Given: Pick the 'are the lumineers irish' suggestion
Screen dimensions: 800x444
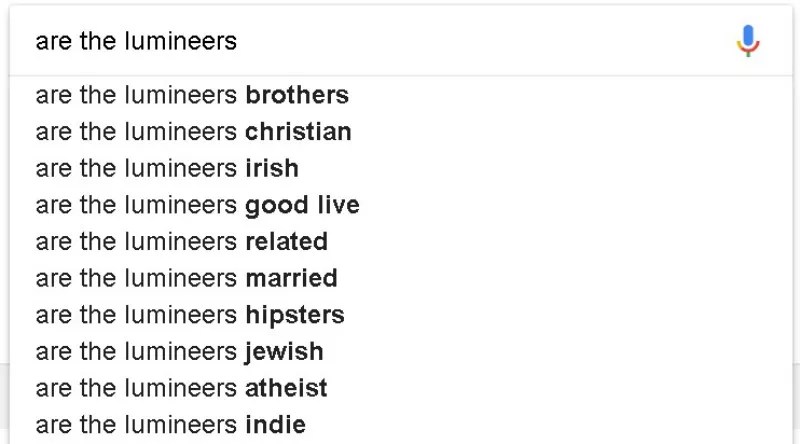Looking at the screenshot, I should click(x=167, y=169).
